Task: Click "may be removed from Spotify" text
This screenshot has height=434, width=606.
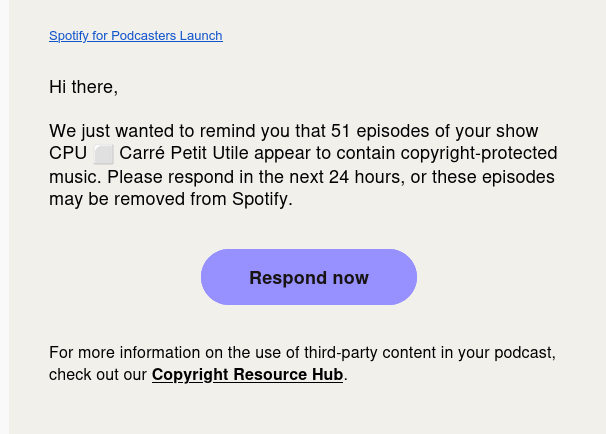Action: coord(169,199)
